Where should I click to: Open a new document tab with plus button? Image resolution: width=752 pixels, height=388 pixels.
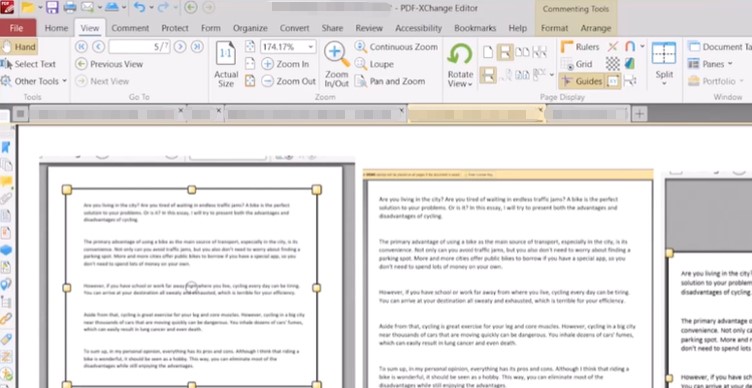639,114
